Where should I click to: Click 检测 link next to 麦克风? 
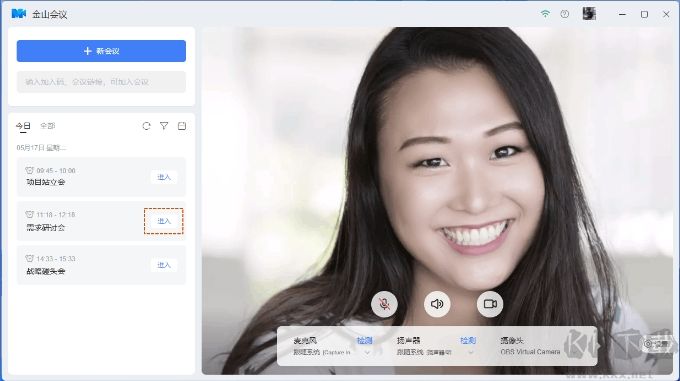(x=364, y=341)
